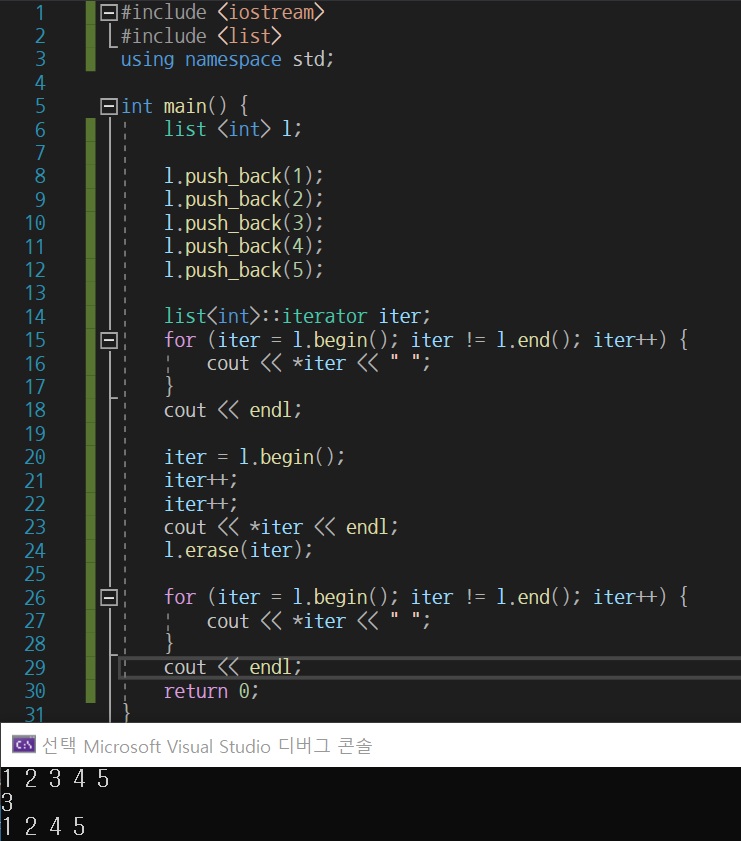Click line number 1 in the gutter
The height and width of the screenshot is (841, 741).
click(x=40, y=13)
